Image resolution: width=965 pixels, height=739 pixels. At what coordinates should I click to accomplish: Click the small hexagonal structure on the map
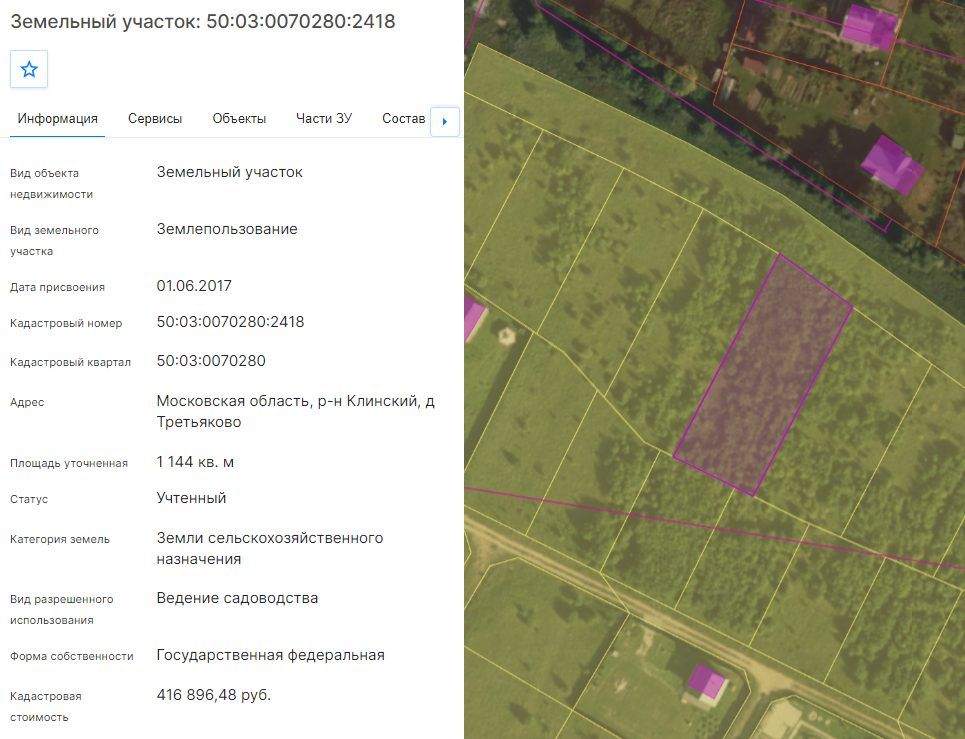coord(506,336)
